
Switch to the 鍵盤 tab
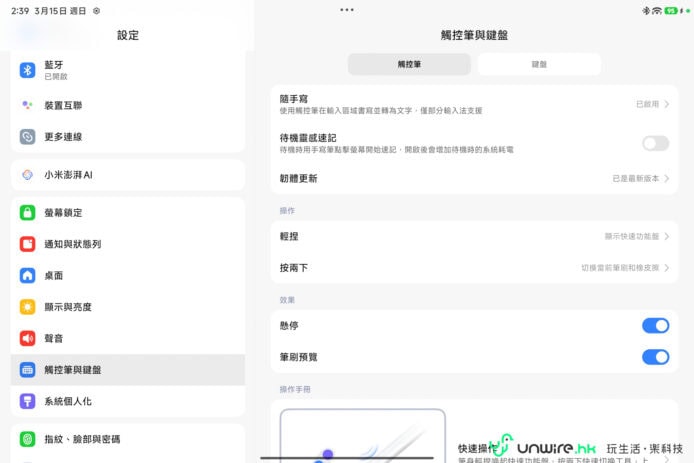coord(539,64)
